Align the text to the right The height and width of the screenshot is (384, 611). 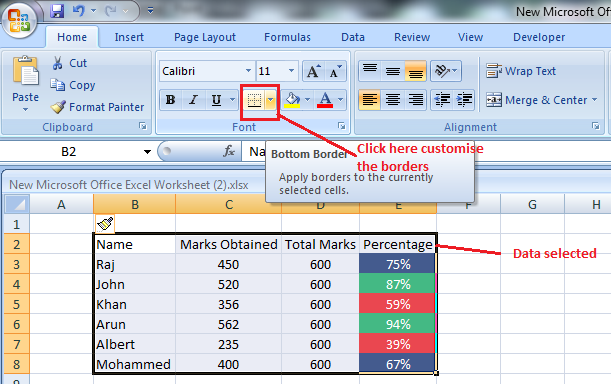coord(416,100)
